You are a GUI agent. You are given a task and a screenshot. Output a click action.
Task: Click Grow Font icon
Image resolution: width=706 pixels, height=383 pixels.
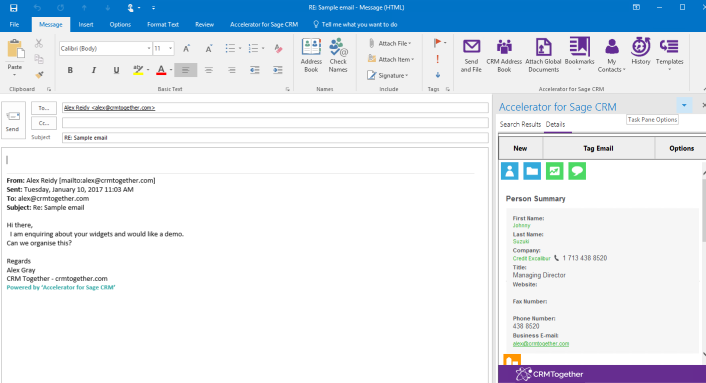tap(186, 49)
